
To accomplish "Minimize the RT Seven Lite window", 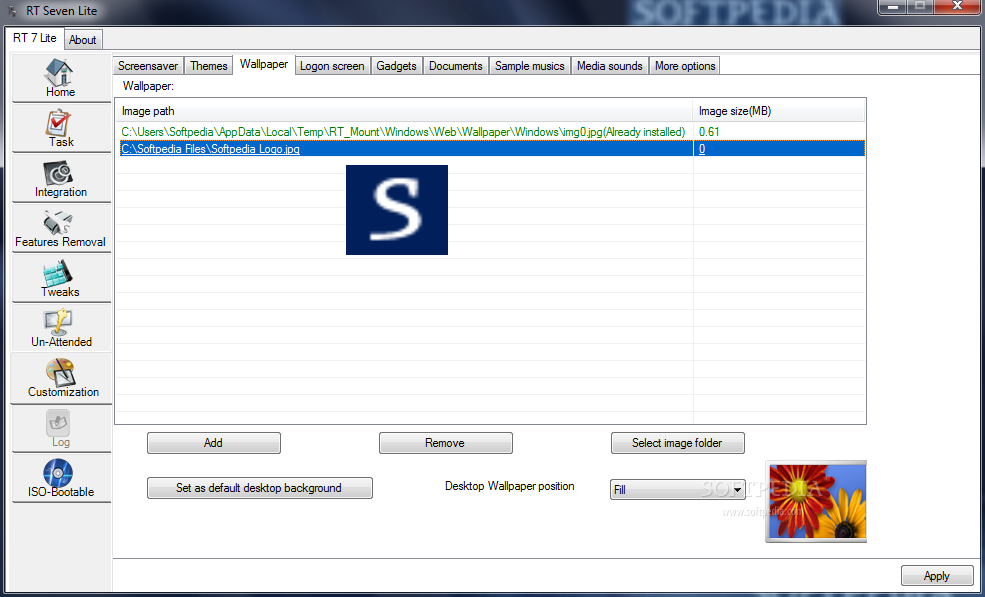I will (892, 7).
